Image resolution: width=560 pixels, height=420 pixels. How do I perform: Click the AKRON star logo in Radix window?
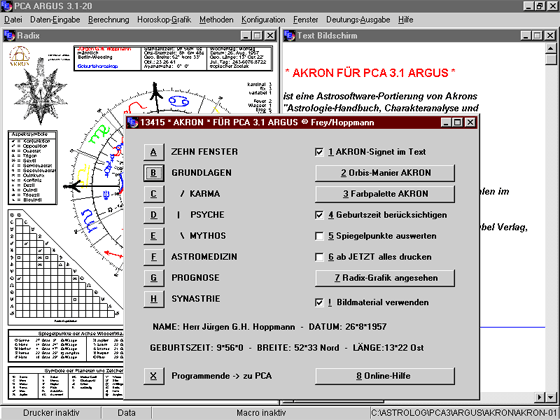[x=40, y=91]
